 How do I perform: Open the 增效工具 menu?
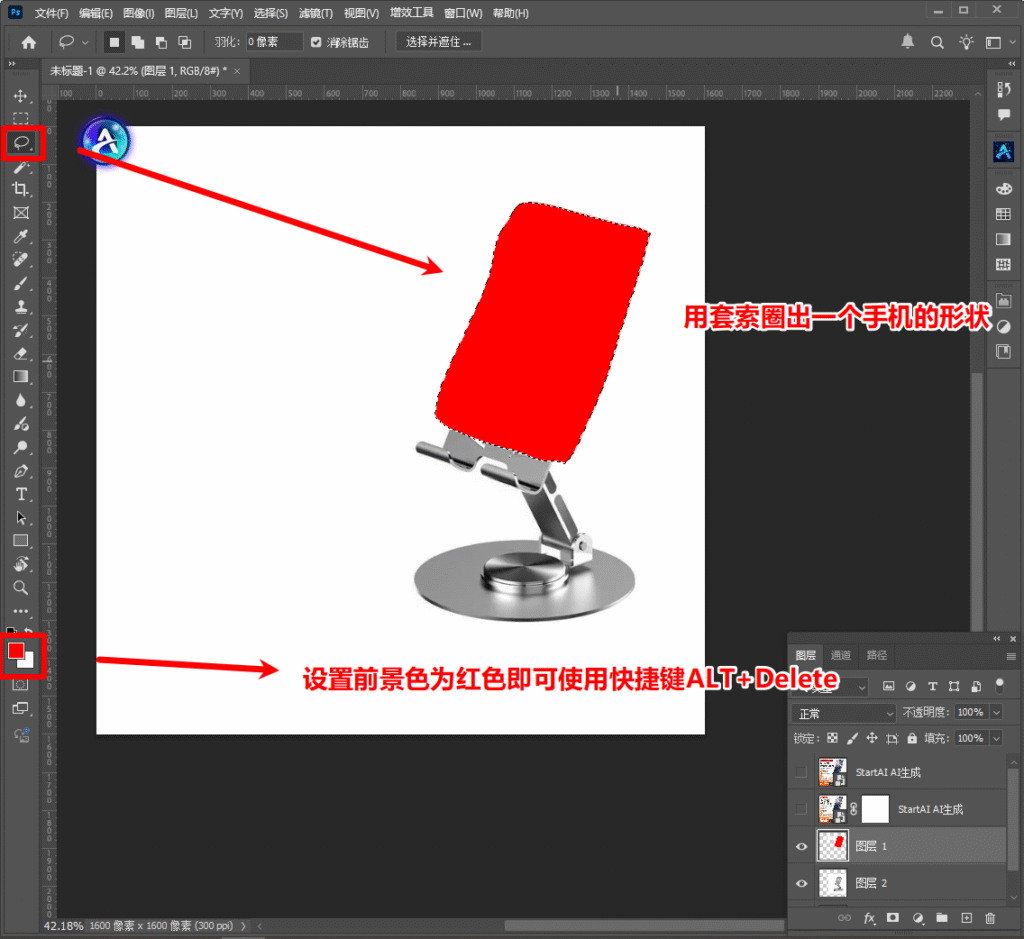click(411, 12)
